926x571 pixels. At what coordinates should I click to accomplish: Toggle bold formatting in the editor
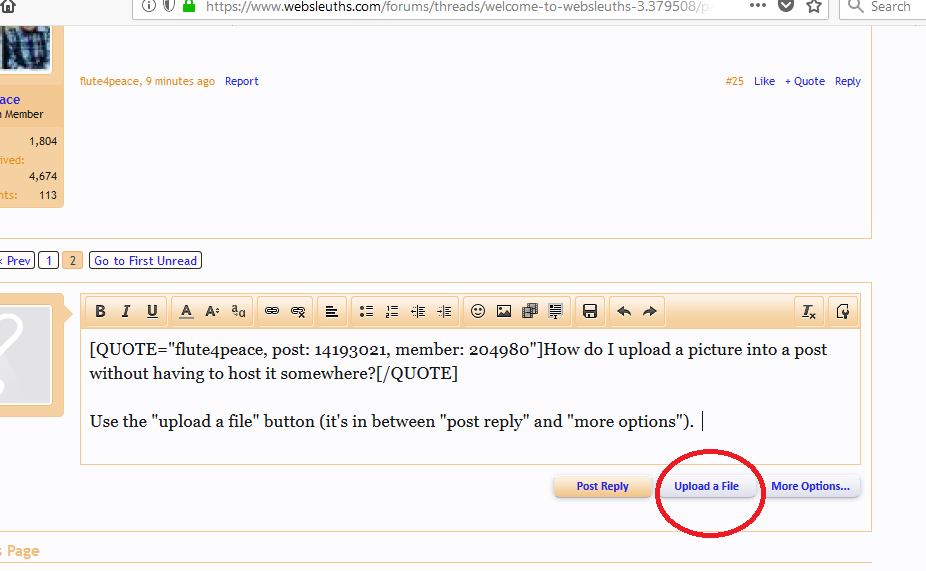[100, 312]
